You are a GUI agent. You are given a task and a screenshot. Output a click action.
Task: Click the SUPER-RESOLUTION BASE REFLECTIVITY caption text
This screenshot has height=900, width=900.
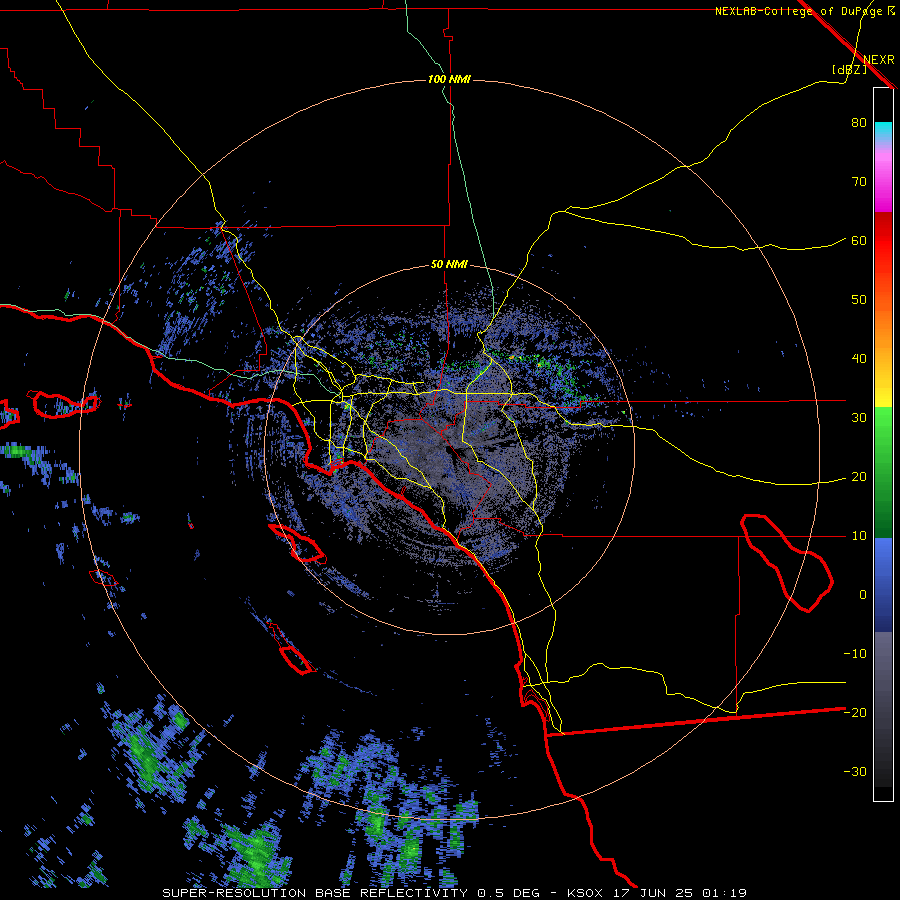point(314,893)
